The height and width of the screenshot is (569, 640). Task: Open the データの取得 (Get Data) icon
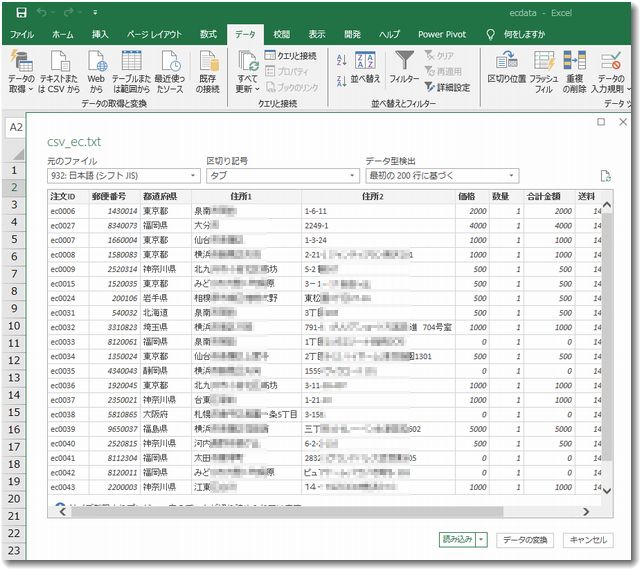21,61
